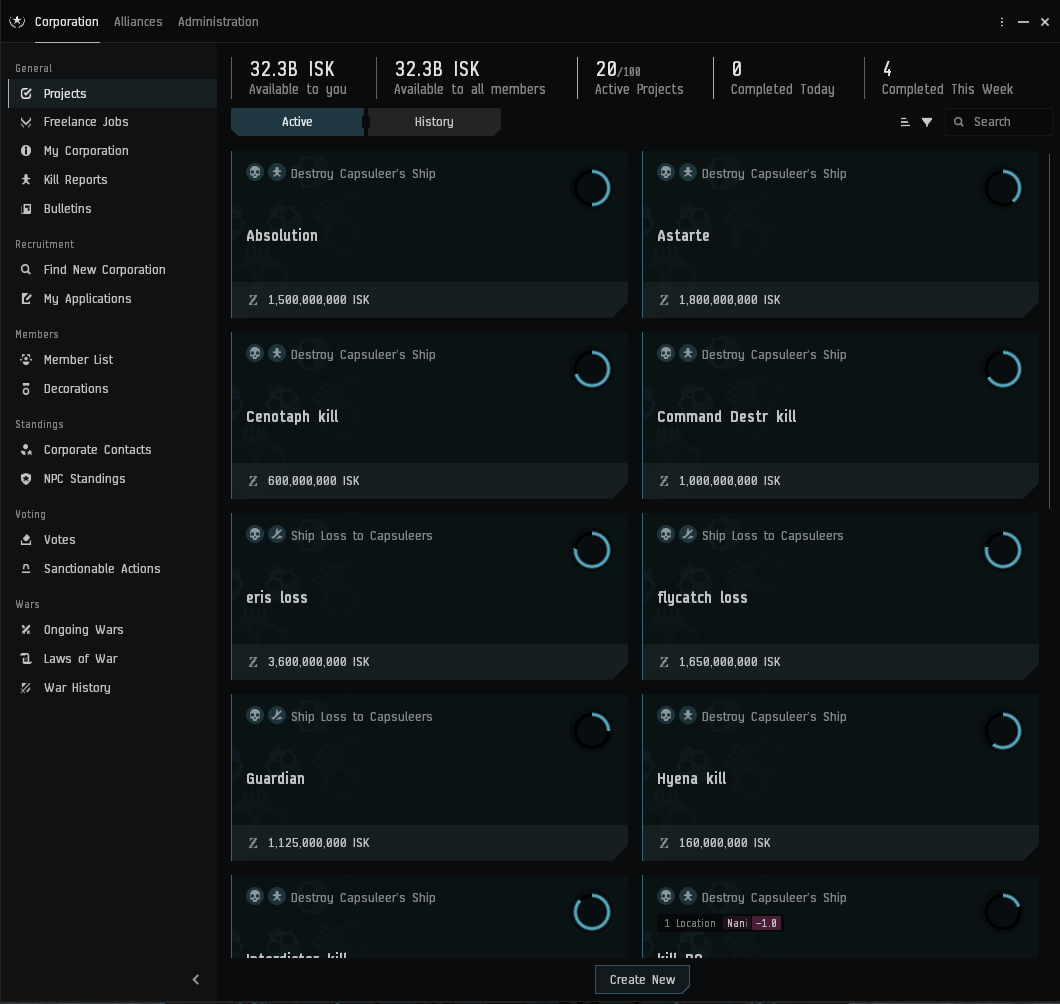Click the Completed Today counter
The image size is (1060, 1004).
[782, 78]
